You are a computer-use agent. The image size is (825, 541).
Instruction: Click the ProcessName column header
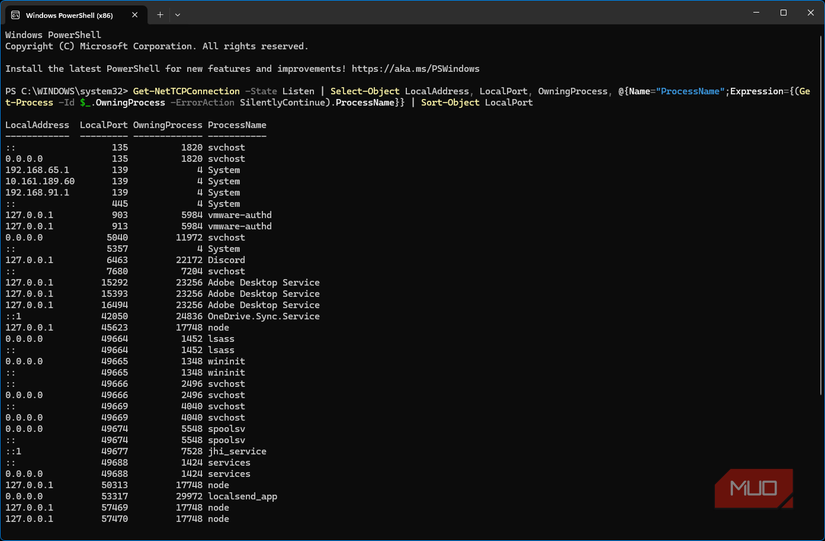tap(237, 125)
